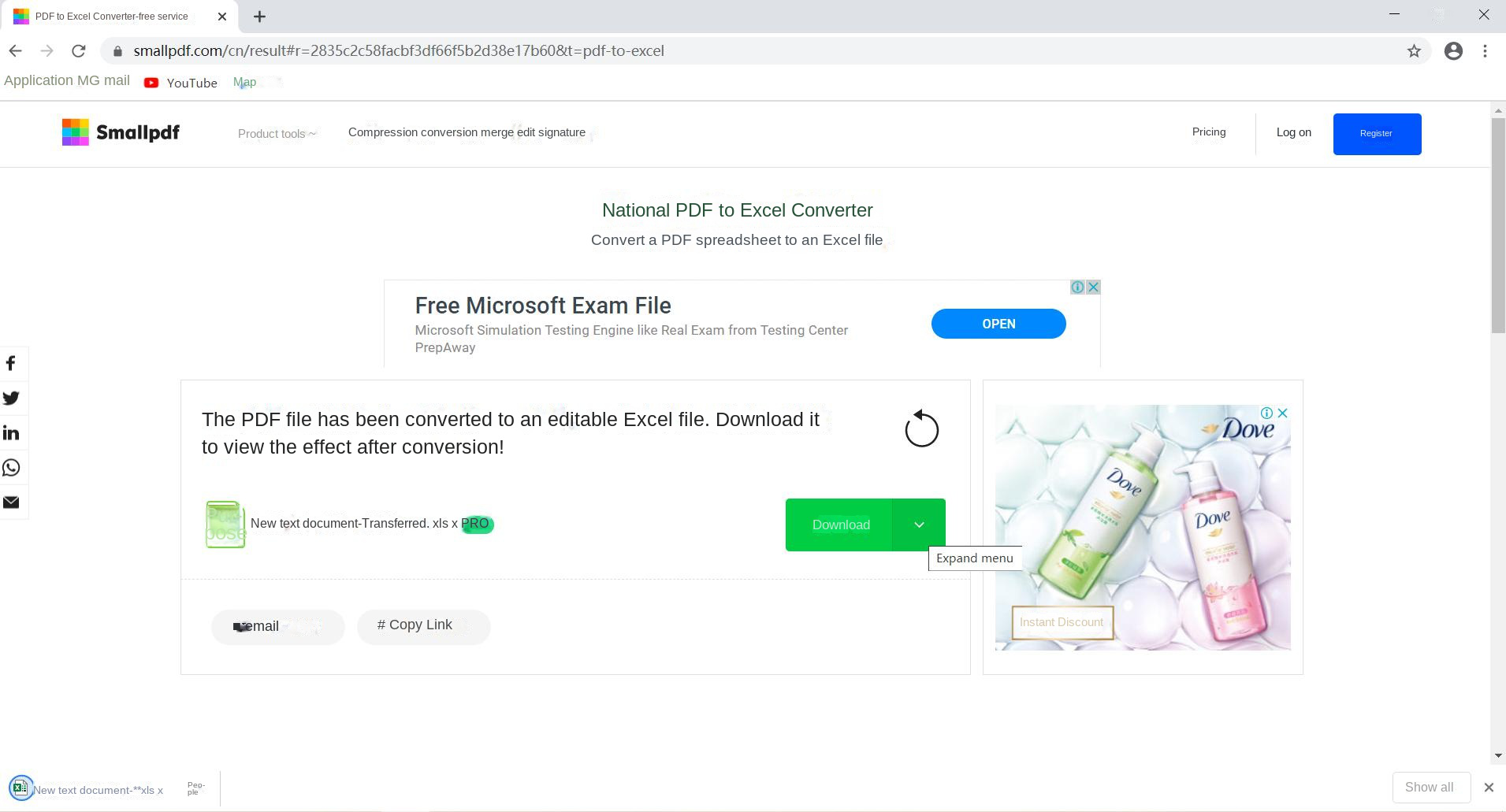Click ad info icon on Microsoft ad
Viewport: 1506px width, 812px height.
(x=1077, y=287)
